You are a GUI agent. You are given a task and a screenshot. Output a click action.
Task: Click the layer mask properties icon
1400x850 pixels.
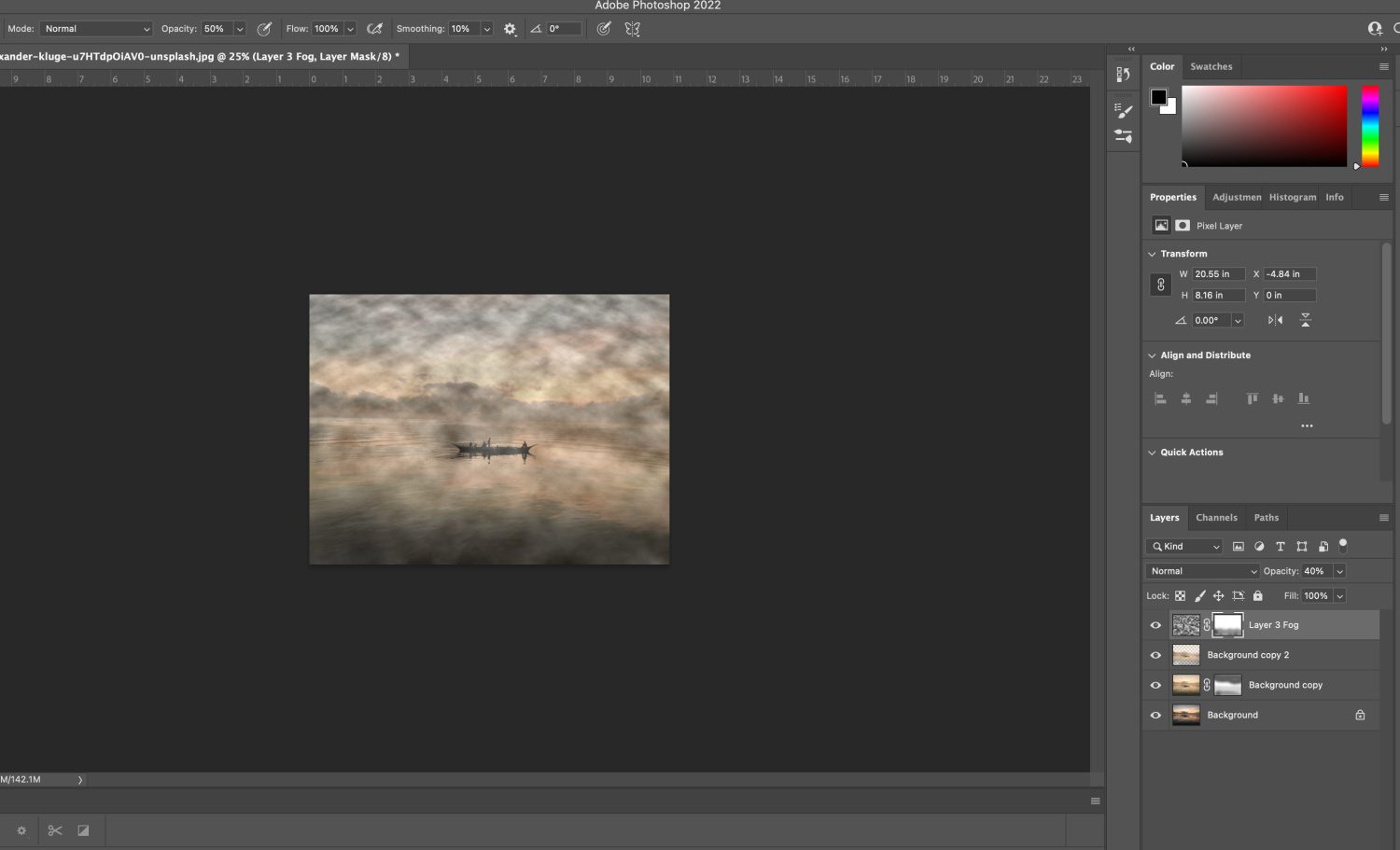pos(1183,225)
